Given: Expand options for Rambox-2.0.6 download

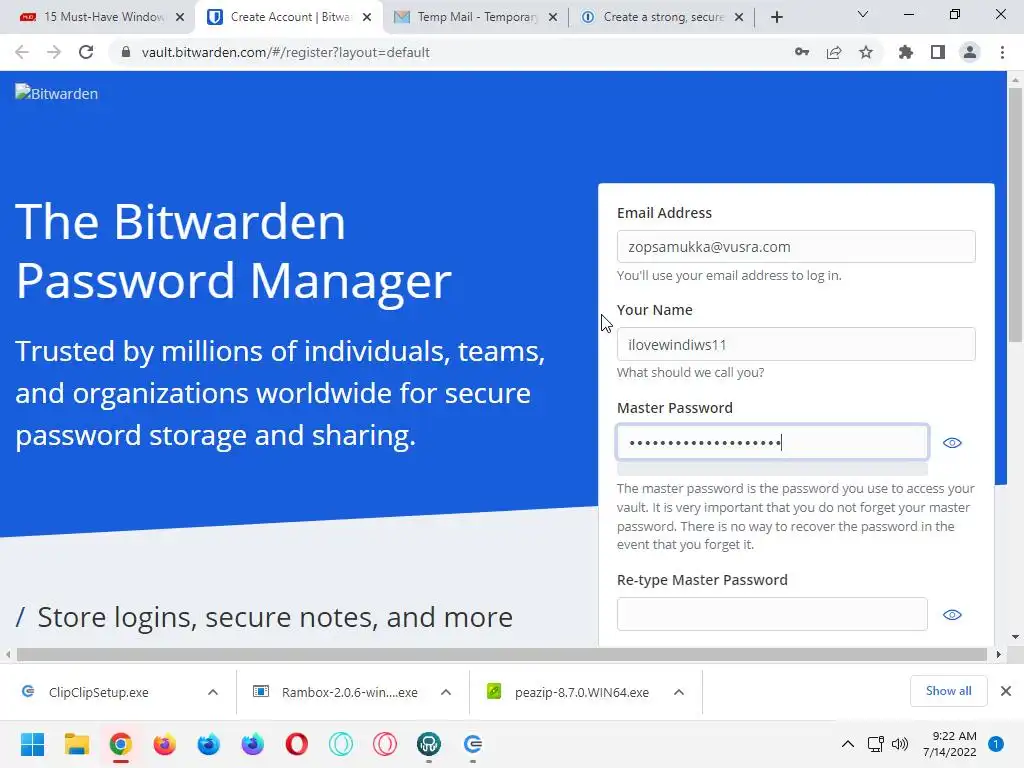Looking at the screenshot, I should tap(446, 692).
